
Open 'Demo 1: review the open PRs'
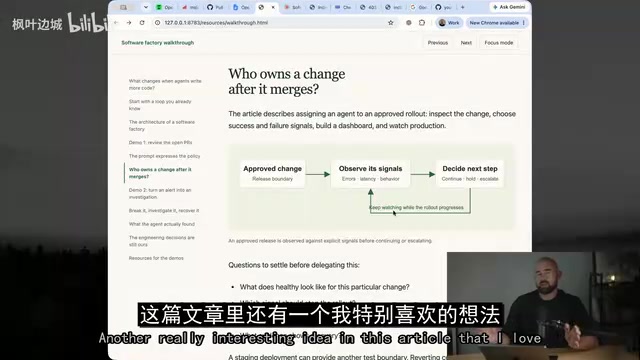click(160, 142)
